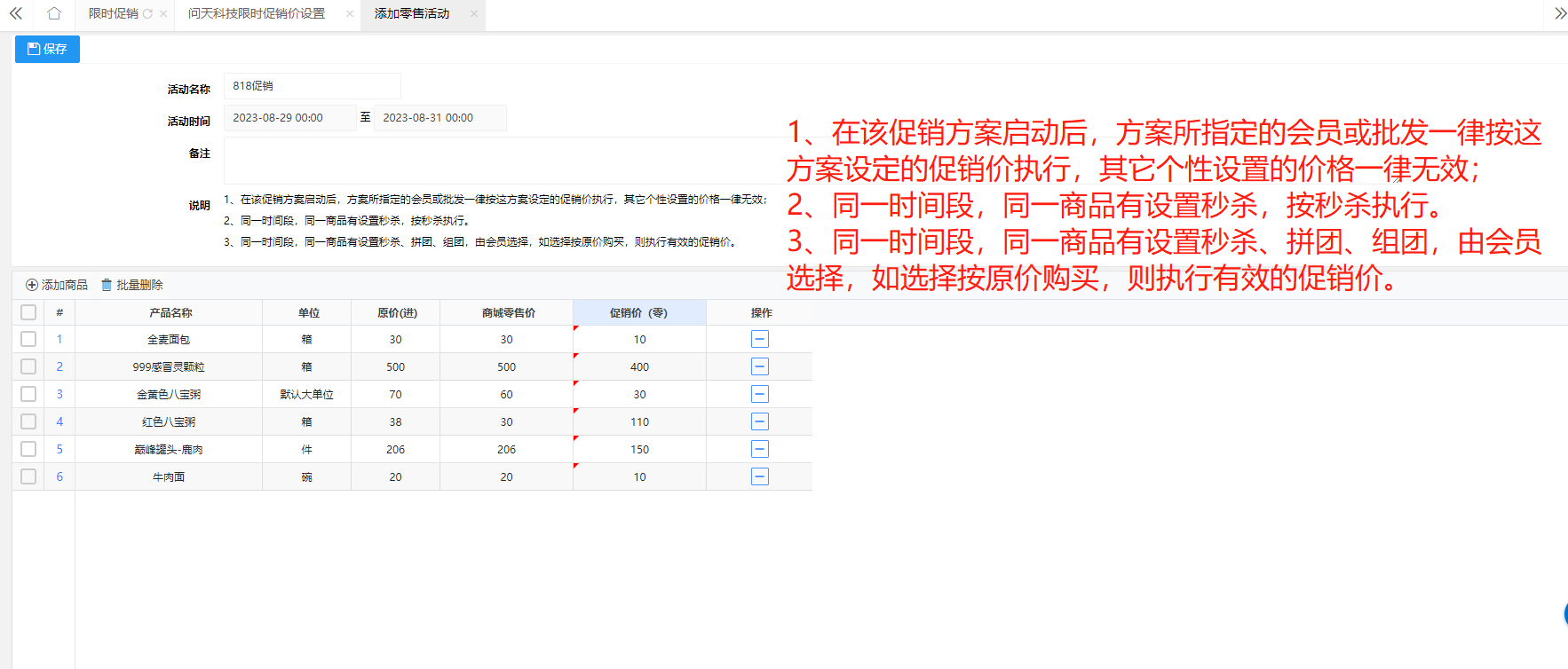Delete the 红色八宝粥 row using minus icon

click(x=759, y=421)
